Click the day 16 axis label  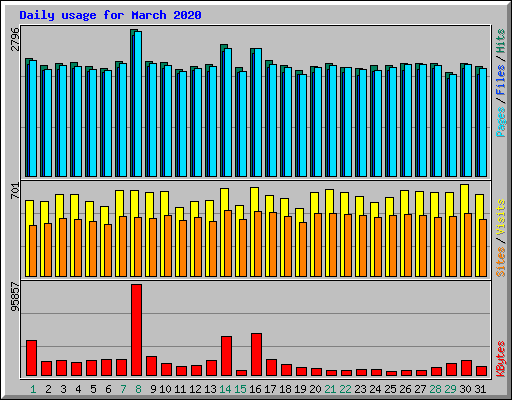pyautogui.click(x=255, y=389)
